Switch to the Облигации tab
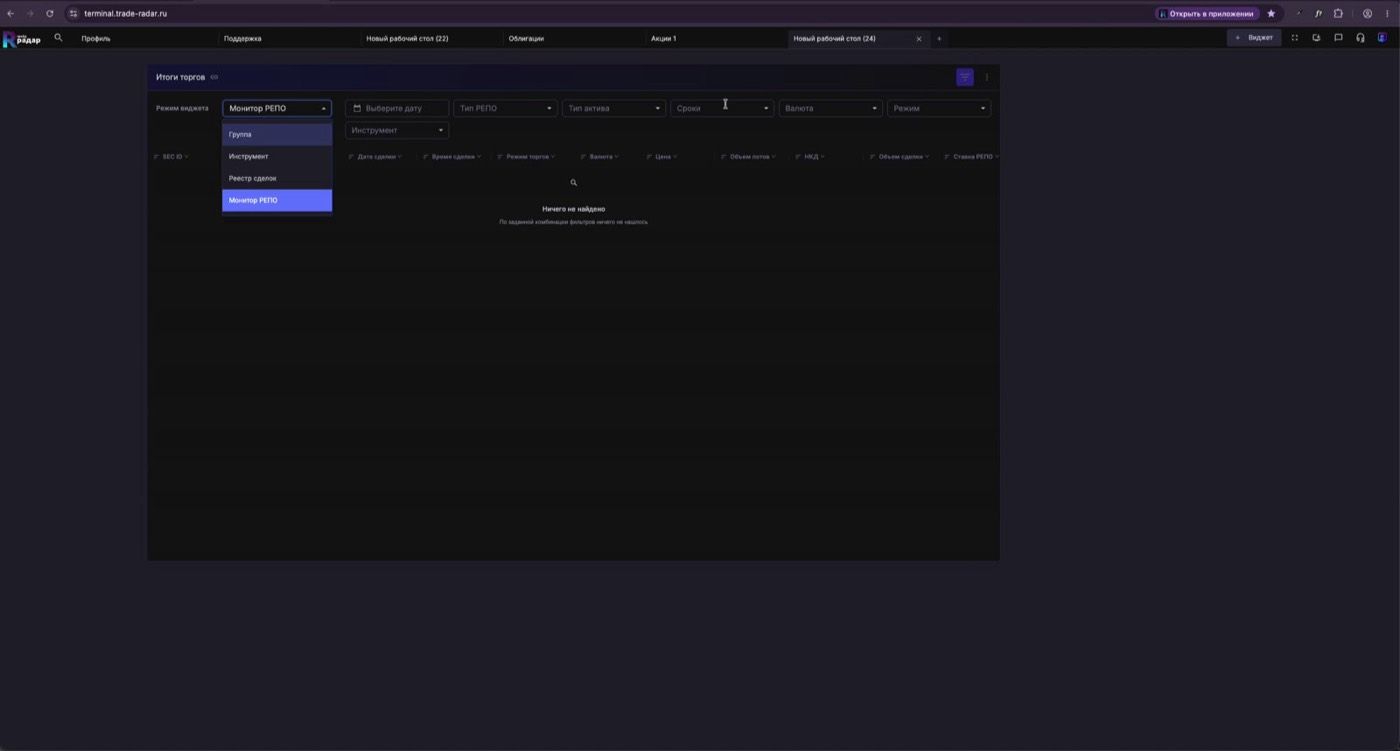Image resolution: width=1400 pixels, height=751 pixels. [x=526, y=39]
